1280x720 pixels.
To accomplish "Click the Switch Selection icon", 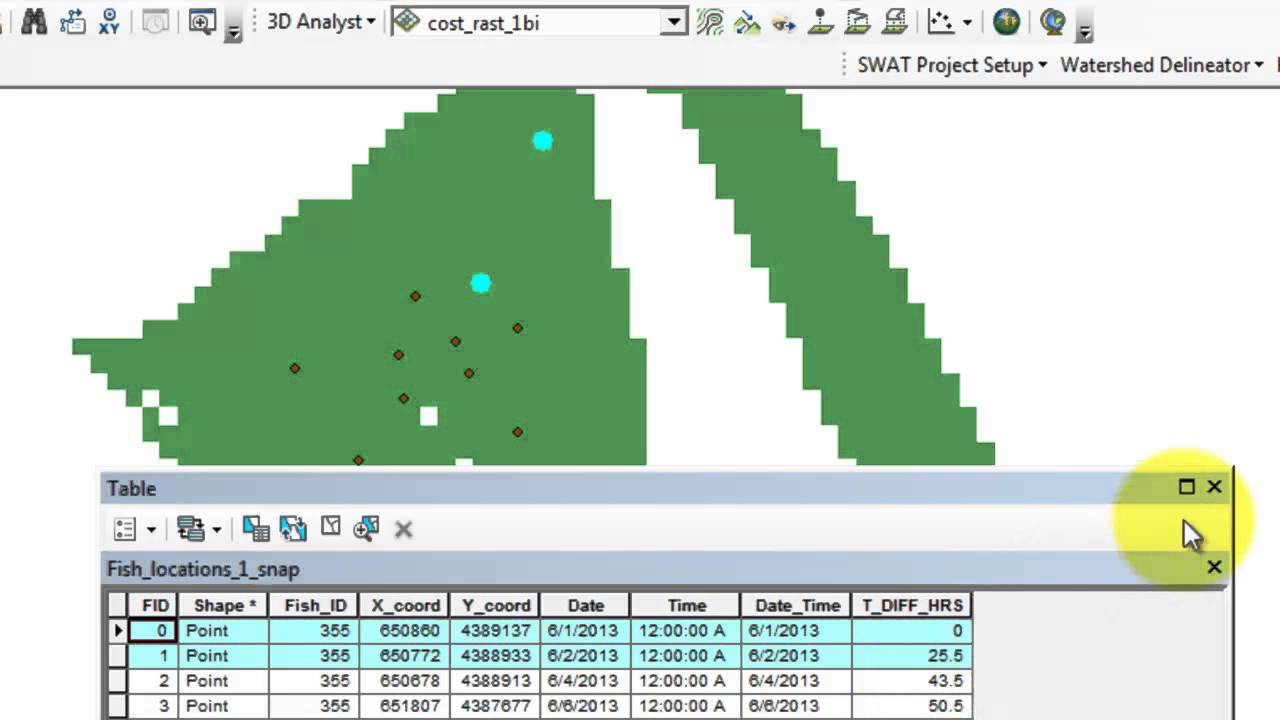I will [x=293, y=529].
